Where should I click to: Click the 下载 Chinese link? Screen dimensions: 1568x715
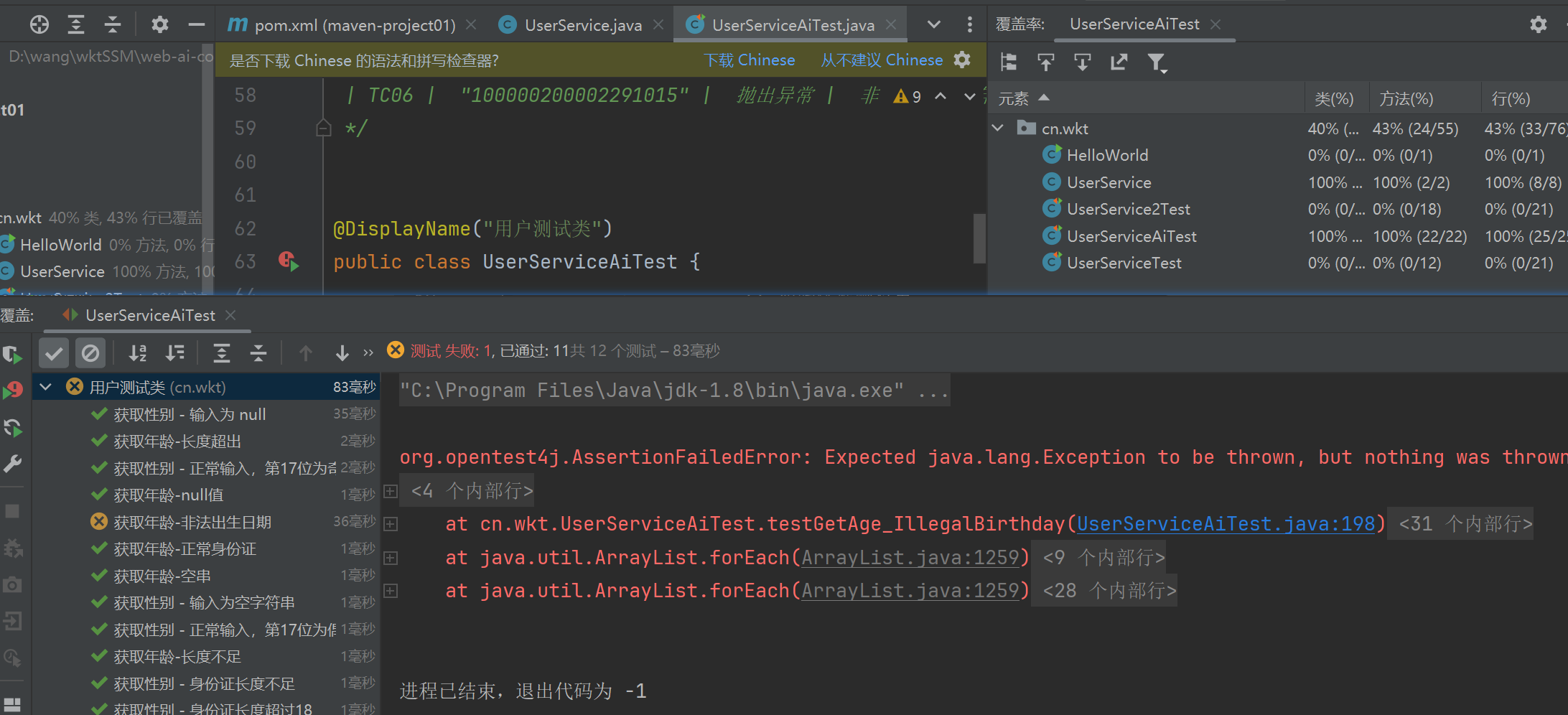click(749, 60)
